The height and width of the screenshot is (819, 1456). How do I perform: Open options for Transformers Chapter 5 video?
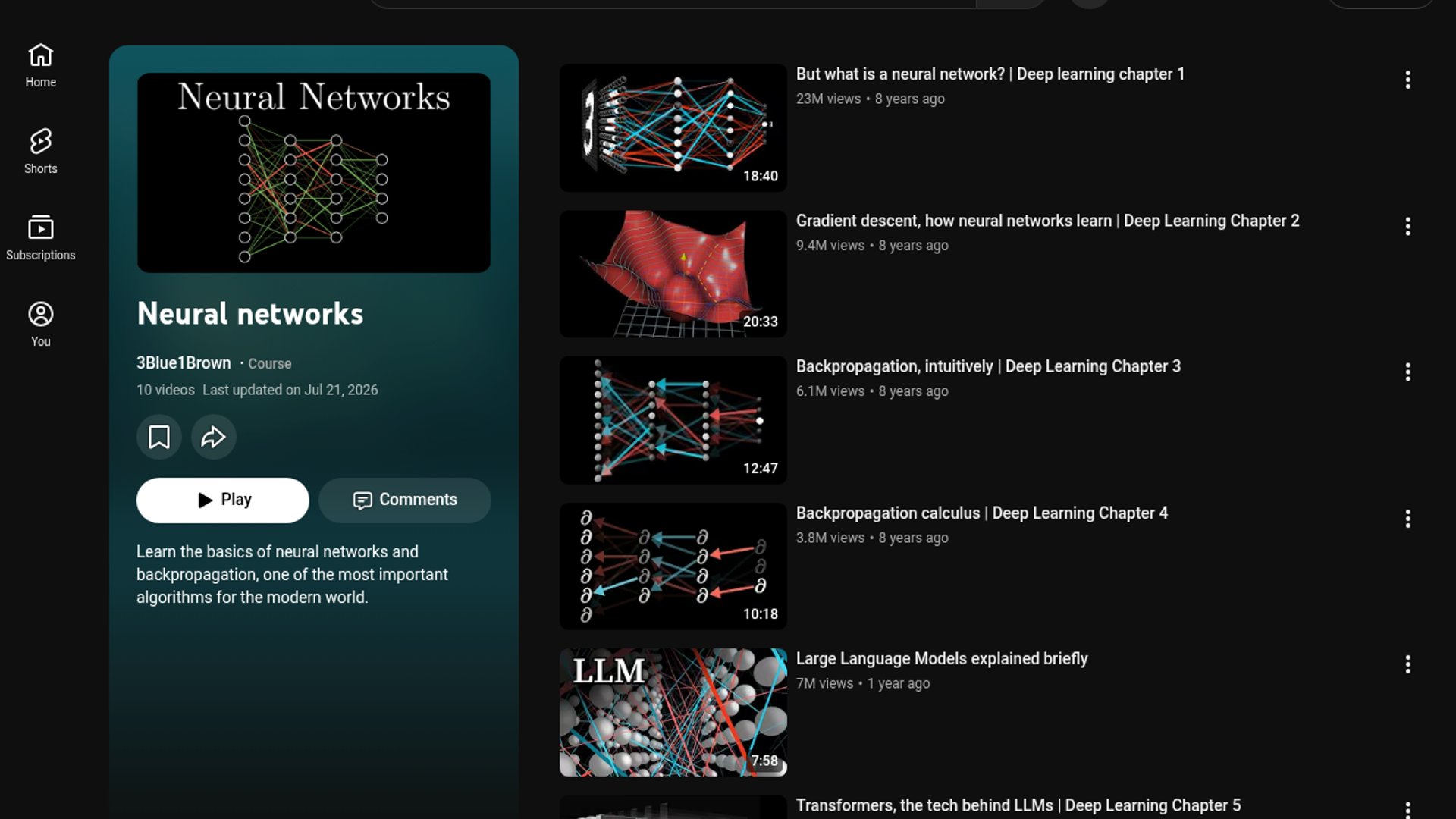1408,809
